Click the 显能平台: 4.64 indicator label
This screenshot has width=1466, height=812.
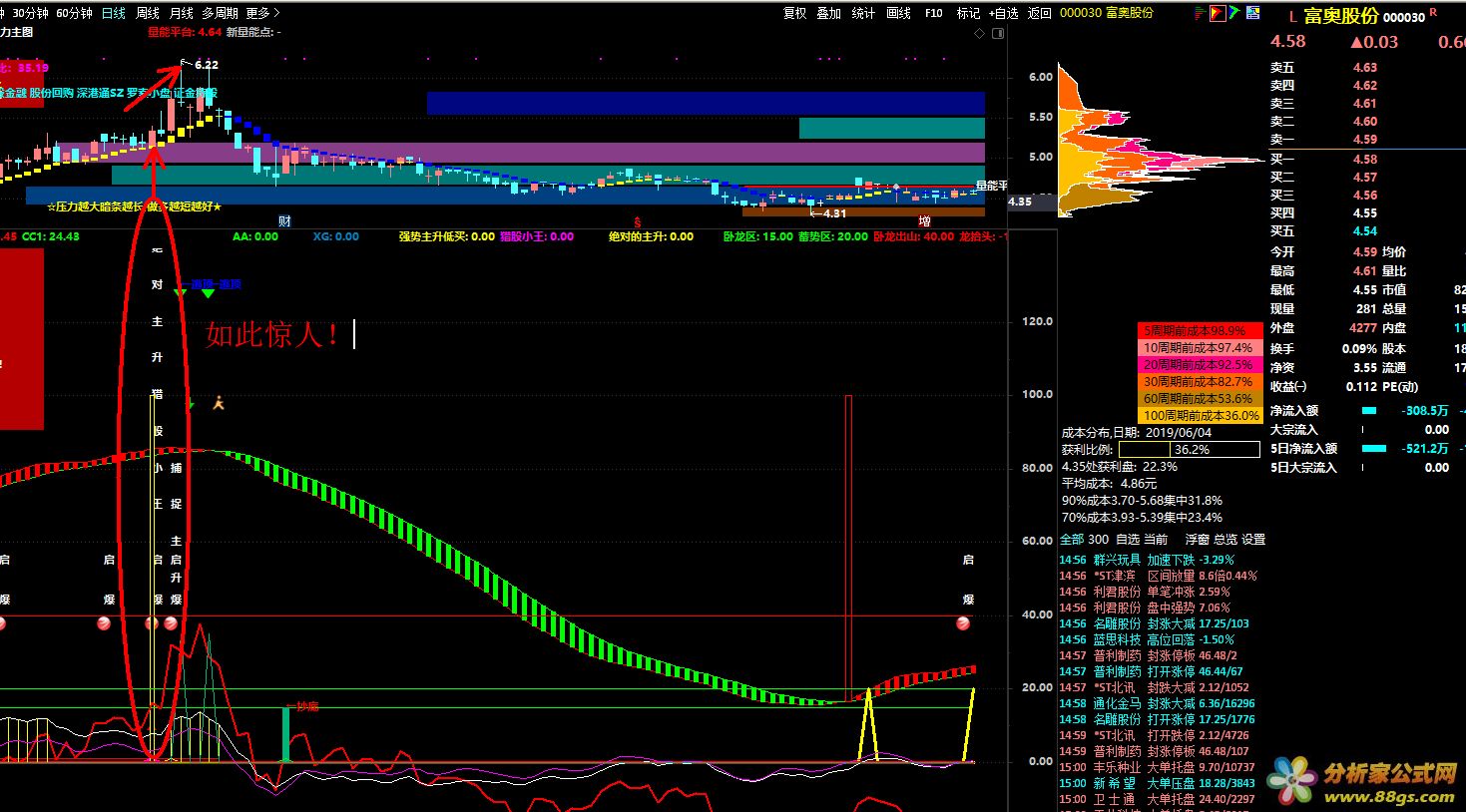tap(185, 32)
